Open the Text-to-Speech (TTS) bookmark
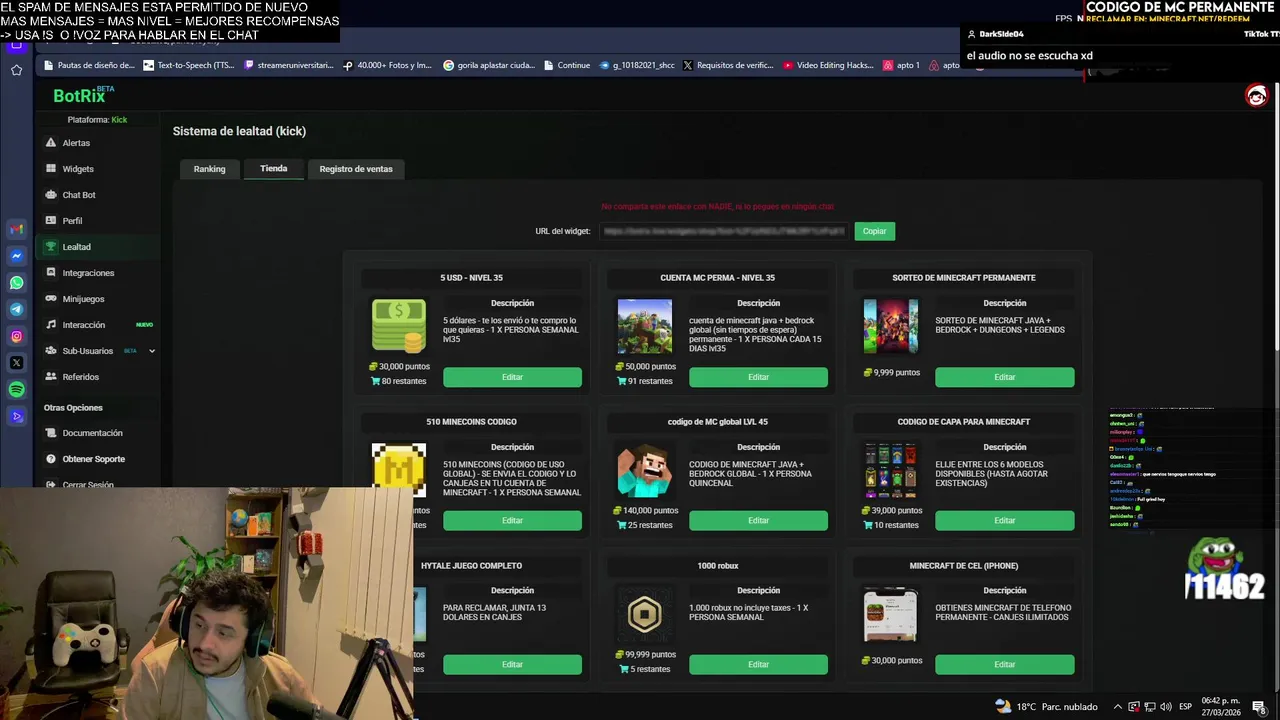The height and width of the screenshot is (720, 1280). (189, 65)
